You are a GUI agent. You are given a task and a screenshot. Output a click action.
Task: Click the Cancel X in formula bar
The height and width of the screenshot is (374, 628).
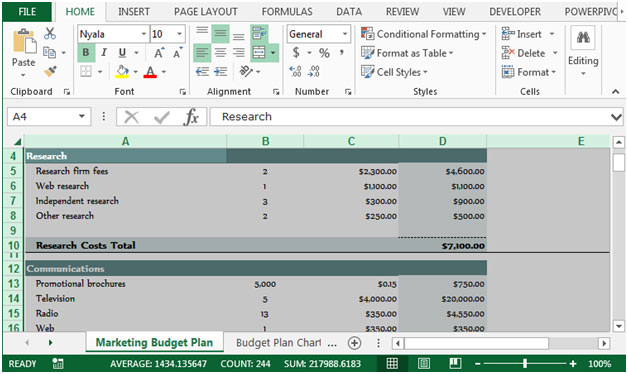point(131,117)
